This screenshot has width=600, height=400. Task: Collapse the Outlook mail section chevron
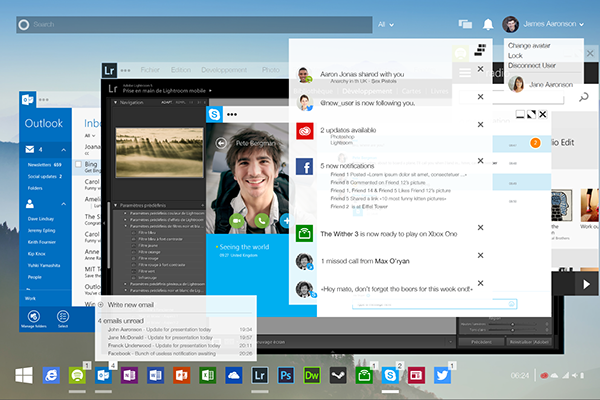tap(64, 150)
